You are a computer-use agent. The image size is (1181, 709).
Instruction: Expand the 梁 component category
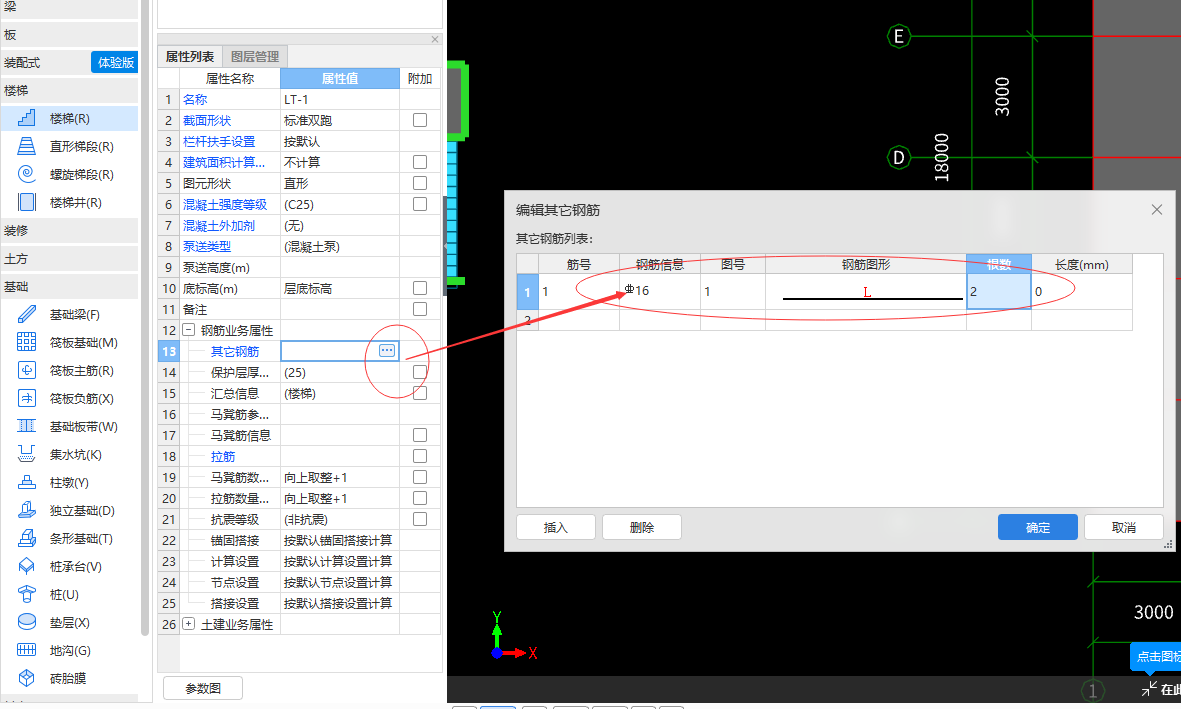coord(69,7)
